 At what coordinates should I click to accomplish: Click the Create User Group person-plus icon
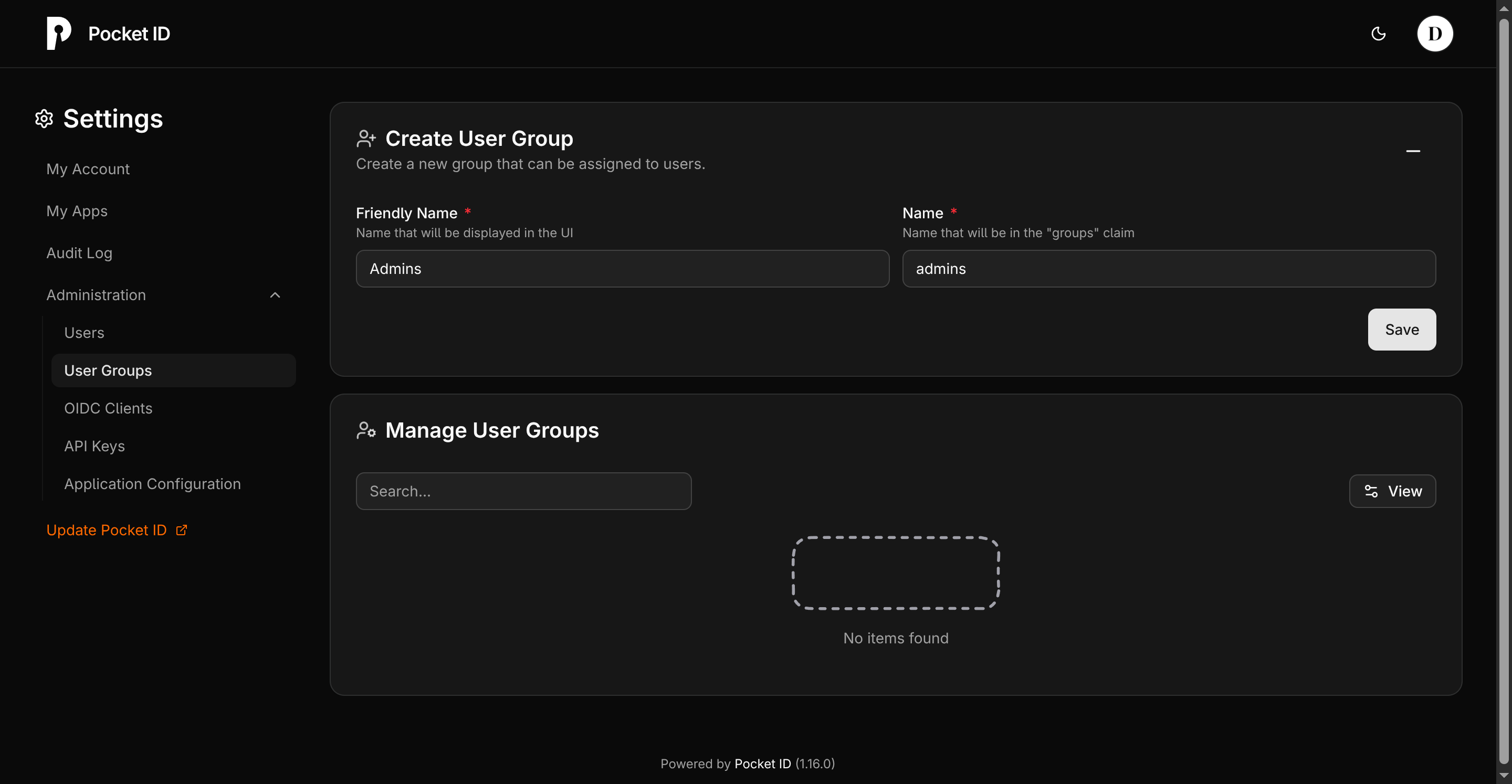click(x=367, y=138)
